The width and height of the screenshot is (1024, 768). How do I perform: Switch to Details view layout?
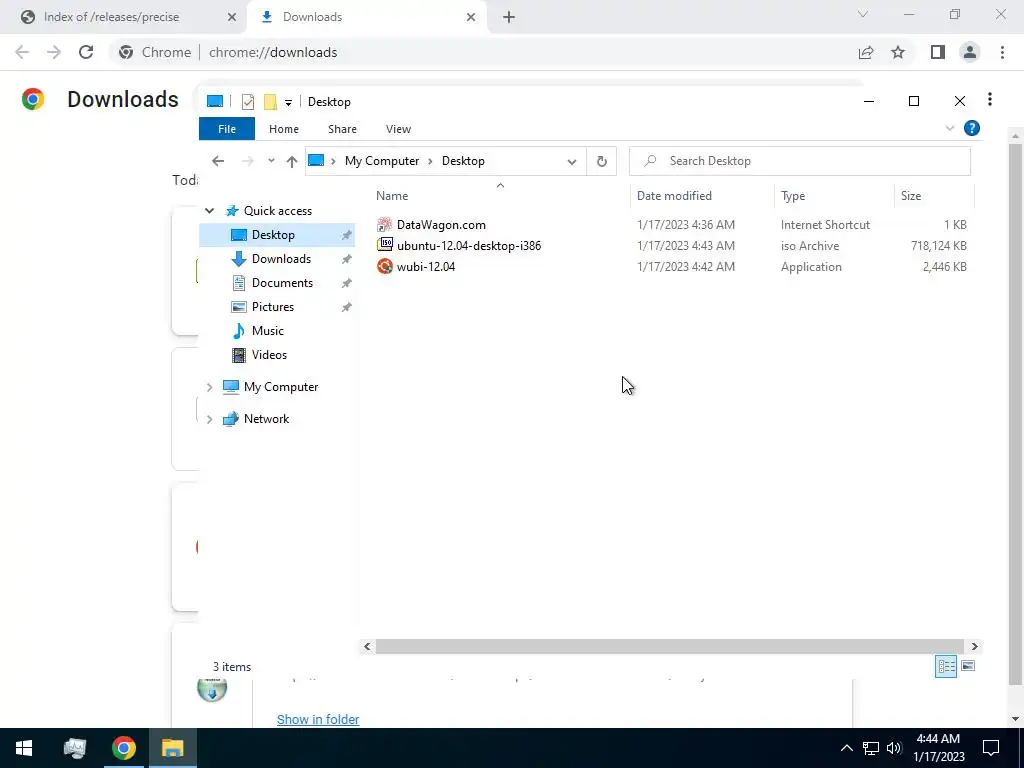pos(946,666)
